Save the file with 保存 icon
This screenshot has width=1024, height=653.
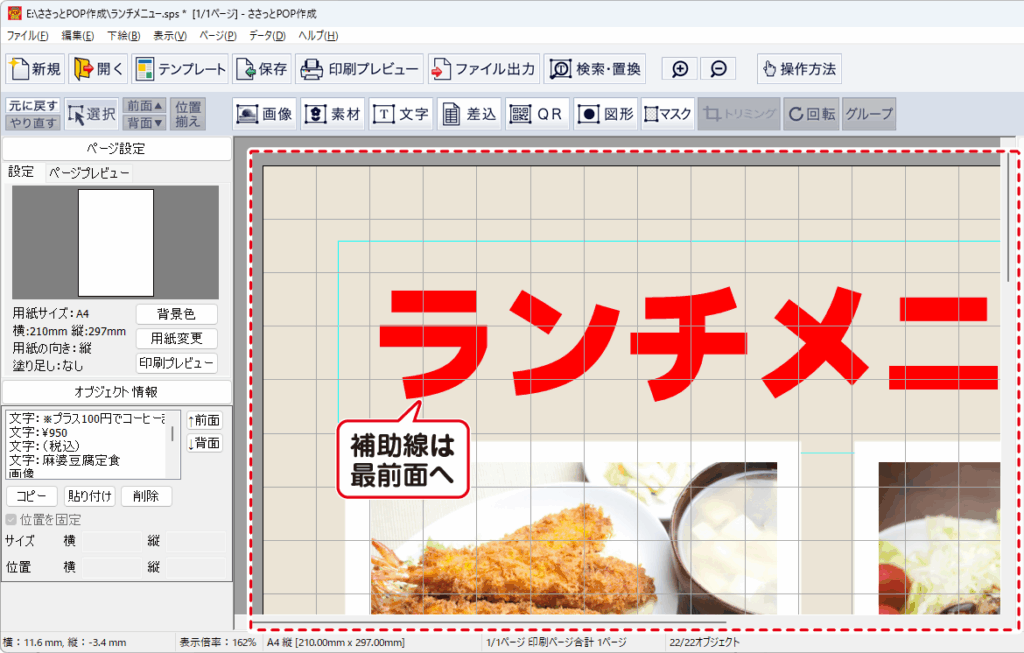[262, 69]
